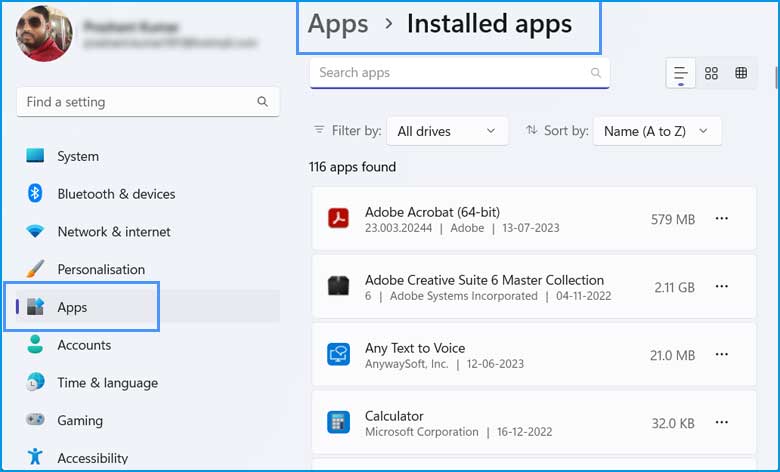Select Adobe Creative Suite 6 Master Collection text

[x=484, y=280]
